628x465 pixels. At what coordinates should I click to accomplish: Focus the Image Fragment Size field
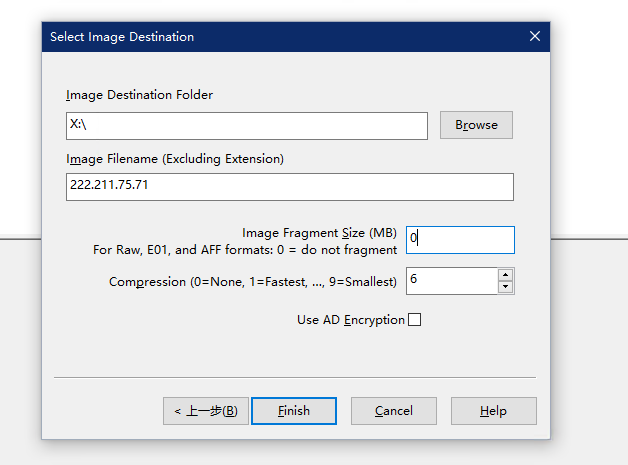(460, 240)
